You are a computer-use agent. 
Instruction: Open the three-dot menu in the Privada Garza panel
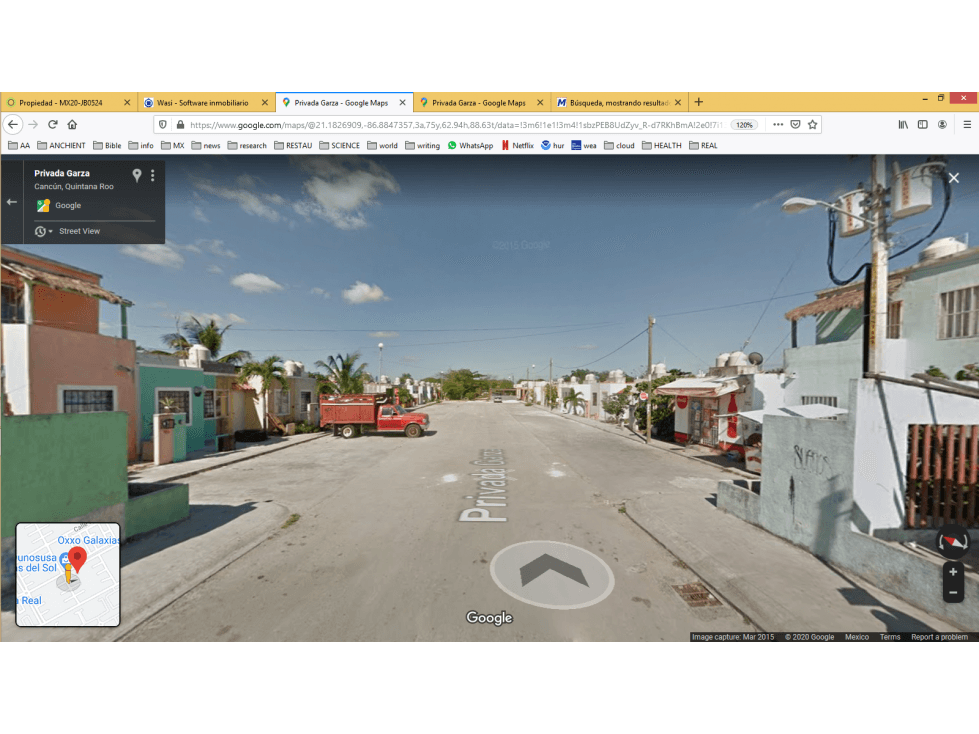click(152, 175)
